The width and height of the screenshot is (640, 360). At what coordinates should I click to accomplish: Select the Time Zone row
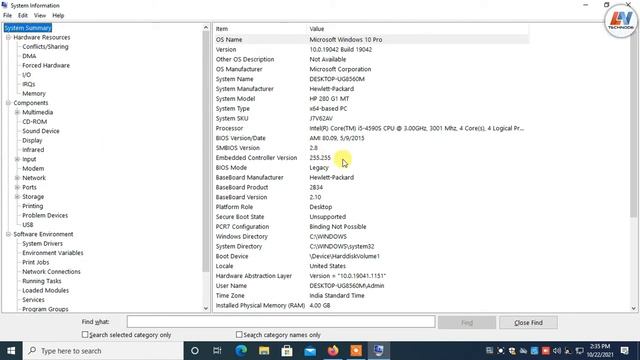[x=371, y=296]
